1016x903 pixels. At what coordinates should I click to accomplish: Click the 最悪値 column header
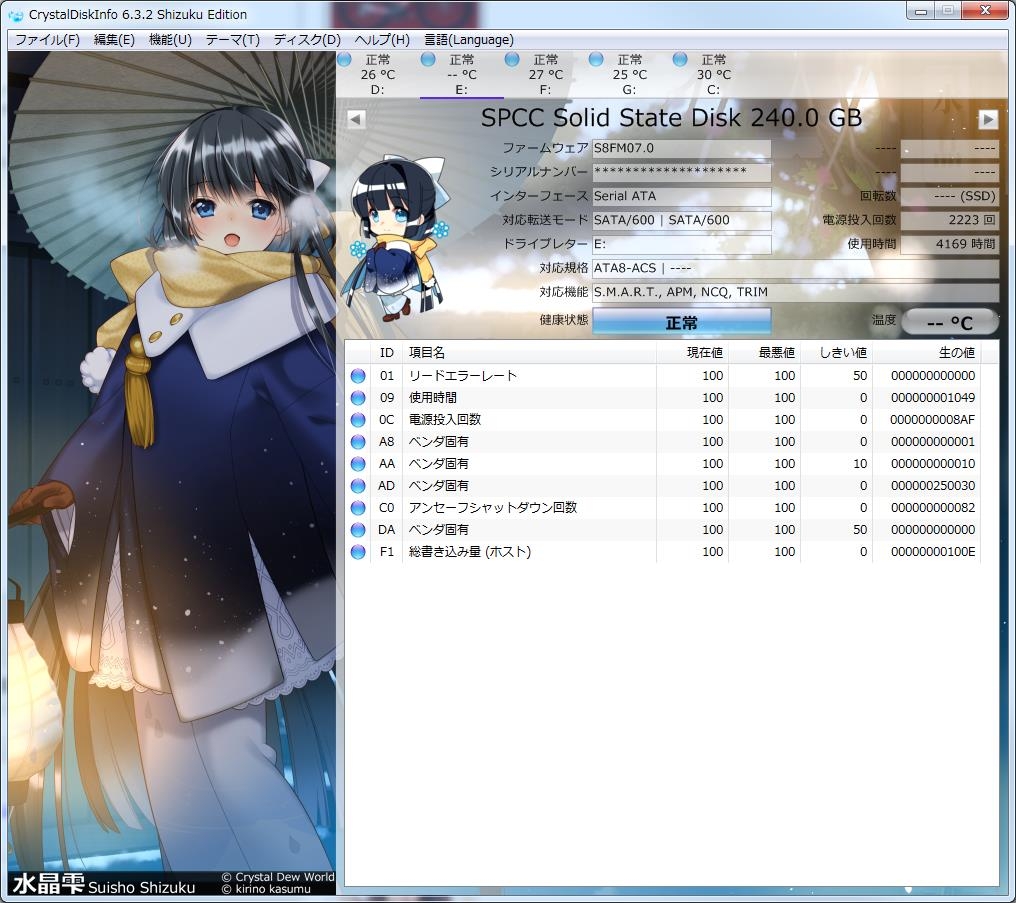(765, 352)
